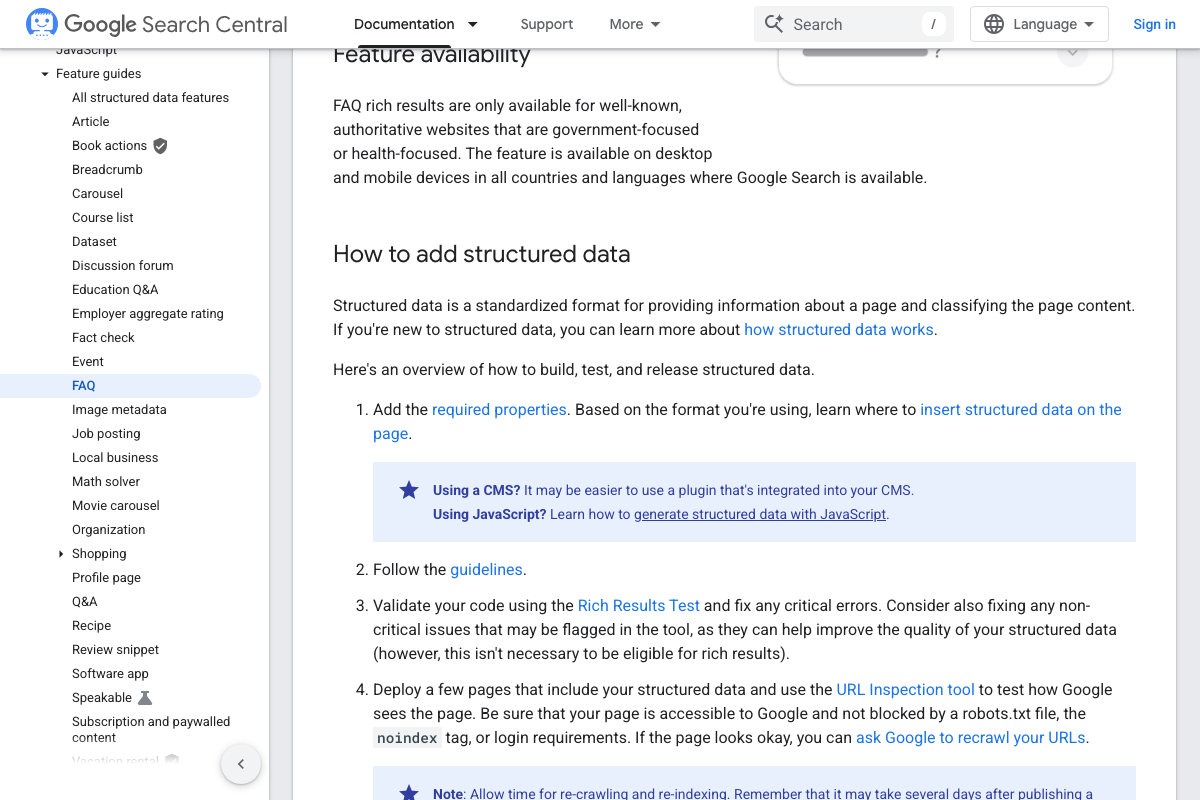The image size is (1200, 800).
Task: Open the URL Inspection tool link
Action: coord(905,690)
